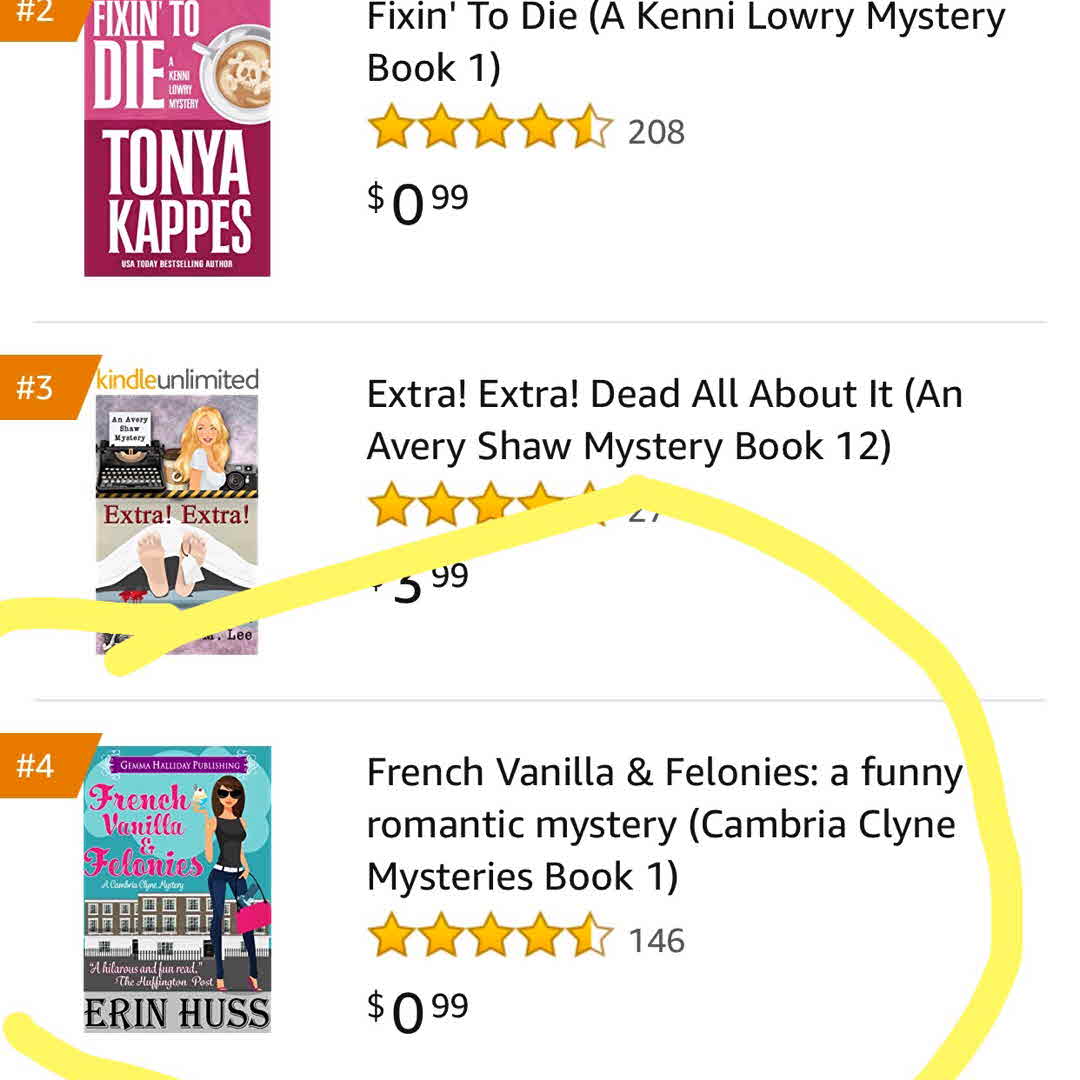Viewport: 1080px width, 1080px height.
Task: Click the 146 reviews count
Action: [x=656, y=941]
